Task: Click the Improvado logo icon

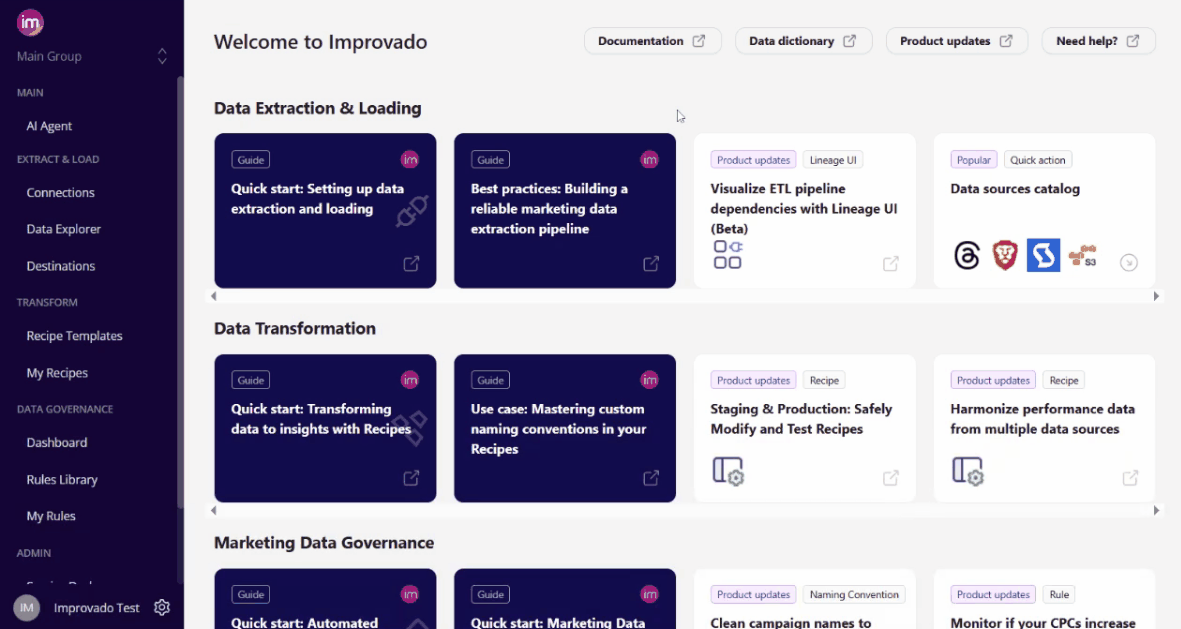Action: (x=30, y=23)
